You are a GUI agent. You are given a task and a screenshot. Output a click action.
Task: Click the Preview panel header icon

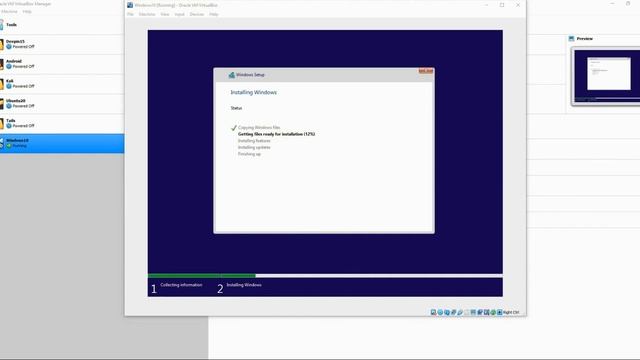(571, 38)
